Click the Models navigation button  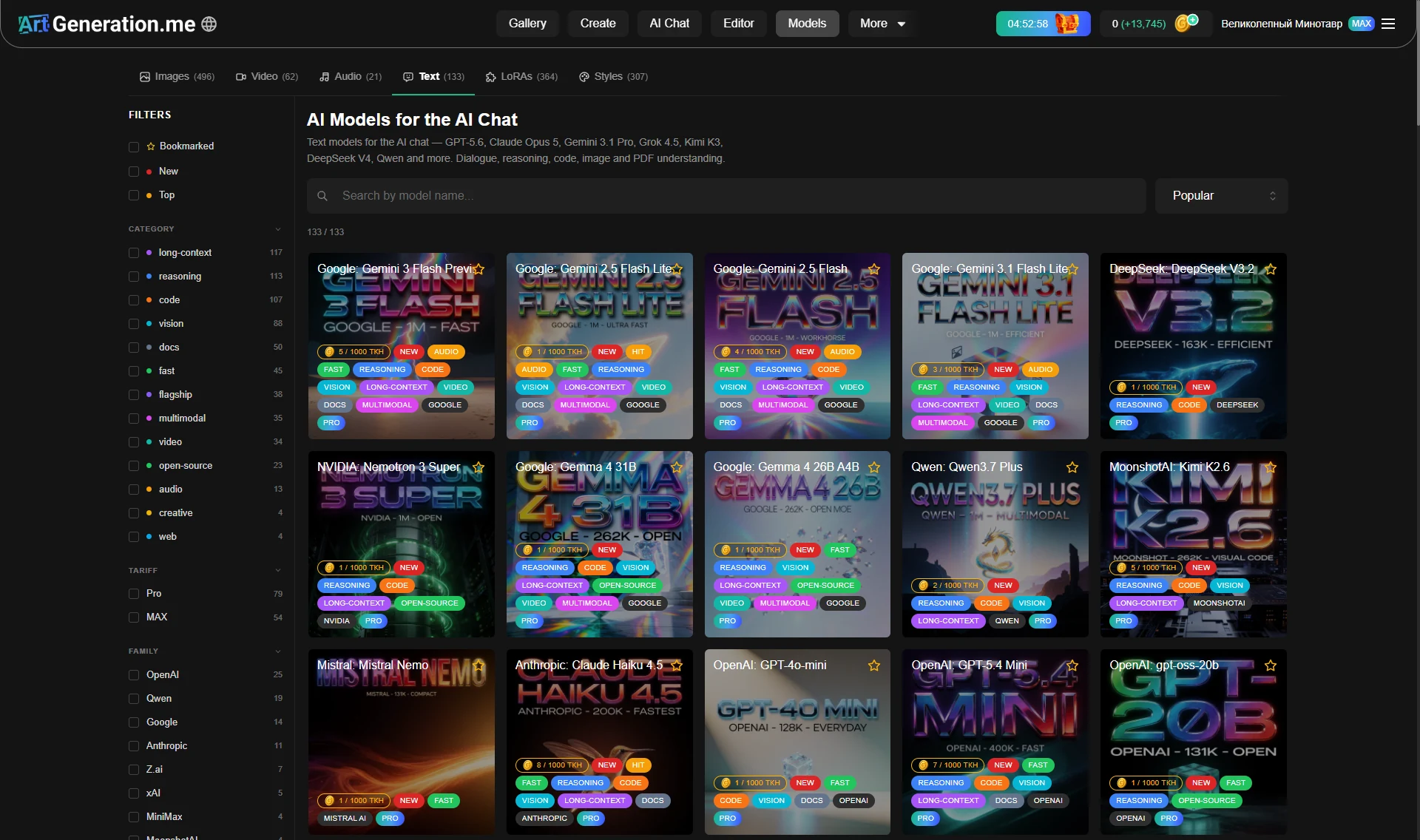(807, 24)
